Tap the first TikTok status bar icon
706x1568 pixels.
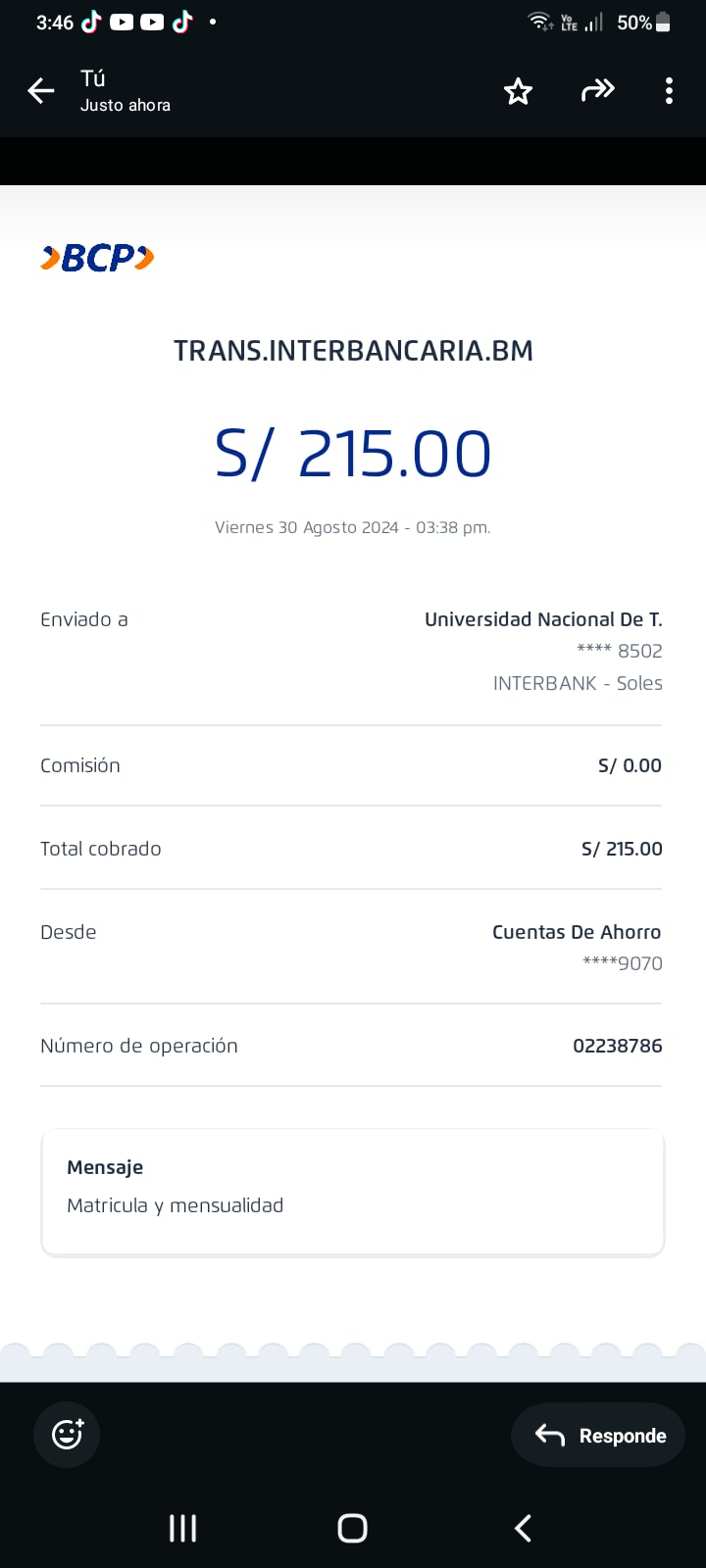pyautogui.click(x=91, y=22)
